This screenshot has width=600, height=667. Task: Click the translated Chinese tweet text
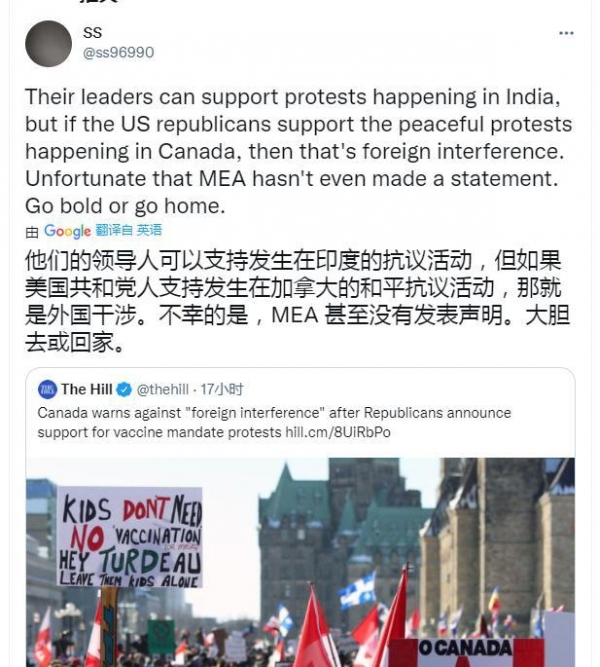(x=298, y=302)
